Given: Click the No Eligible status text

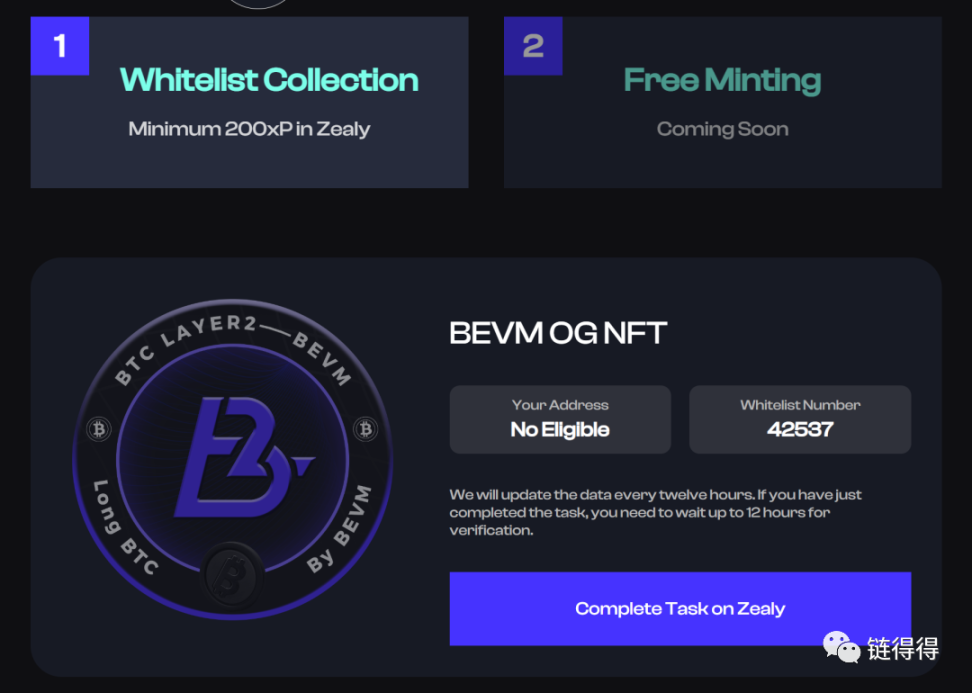Looking at the screenshot, I should 560,430.
